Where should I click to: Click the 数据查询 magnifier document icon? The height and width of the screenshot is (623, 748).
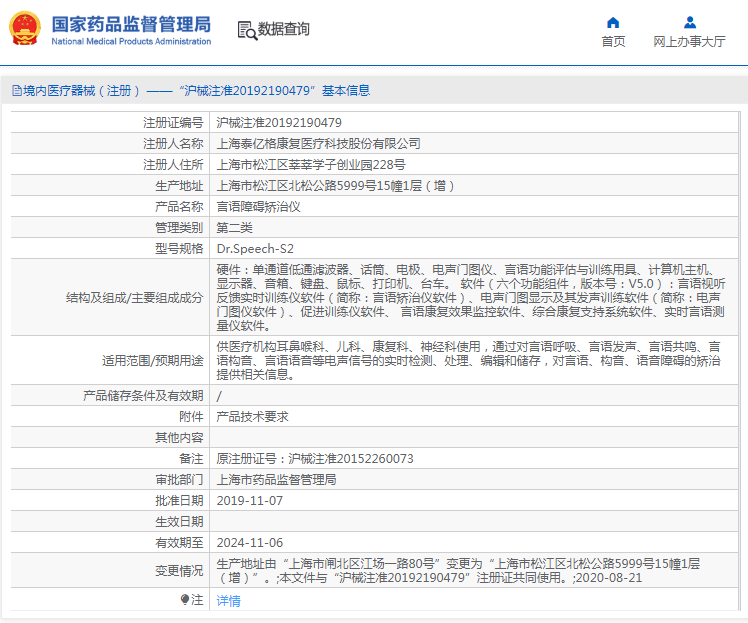click(x=247, y=30)
